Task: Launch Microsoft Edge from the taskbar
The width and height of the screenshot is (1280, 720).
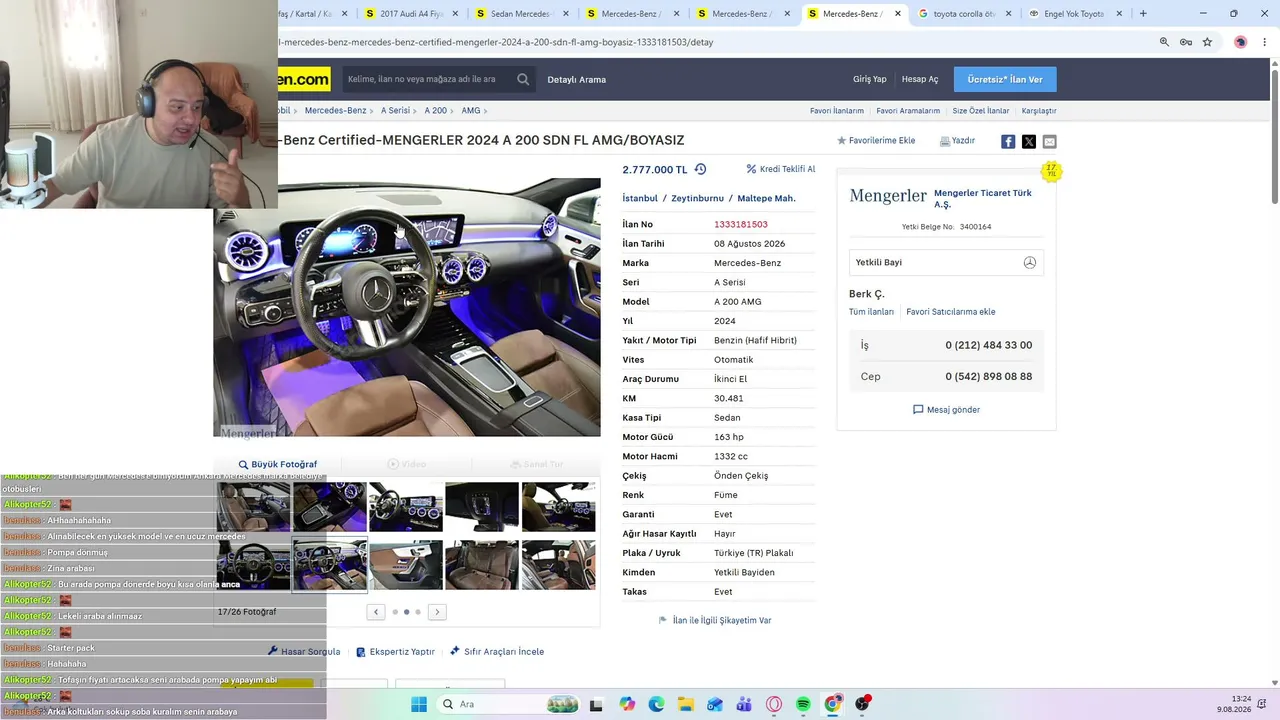Action: (656, 704)
